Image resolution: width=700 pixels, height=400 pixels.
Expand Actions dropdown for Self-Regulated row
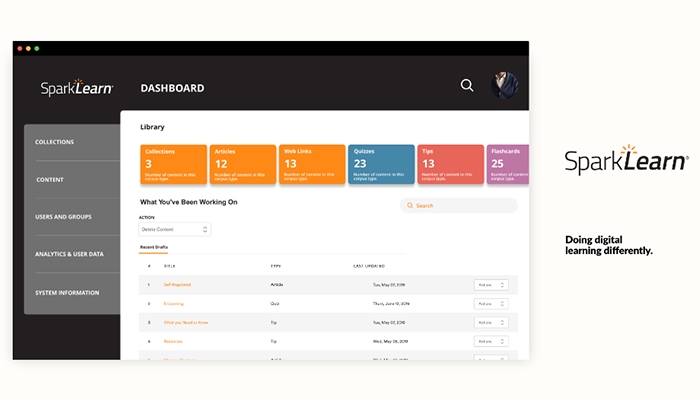[x=491, y=285]
